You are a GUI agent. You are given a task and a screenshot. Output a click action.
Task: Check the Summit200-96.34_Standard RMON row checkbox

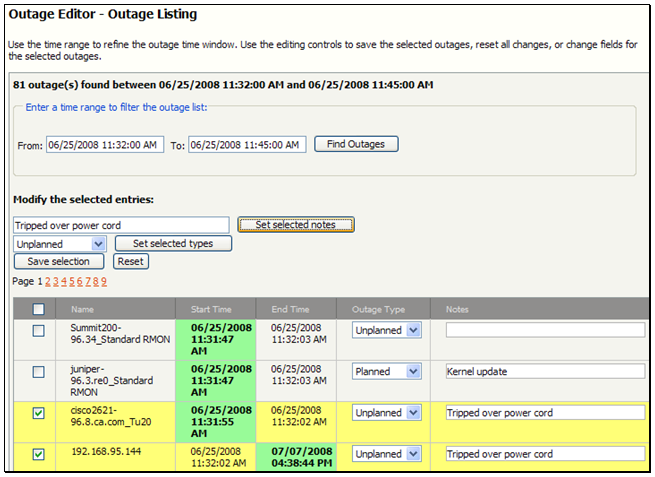pos(38,331)
